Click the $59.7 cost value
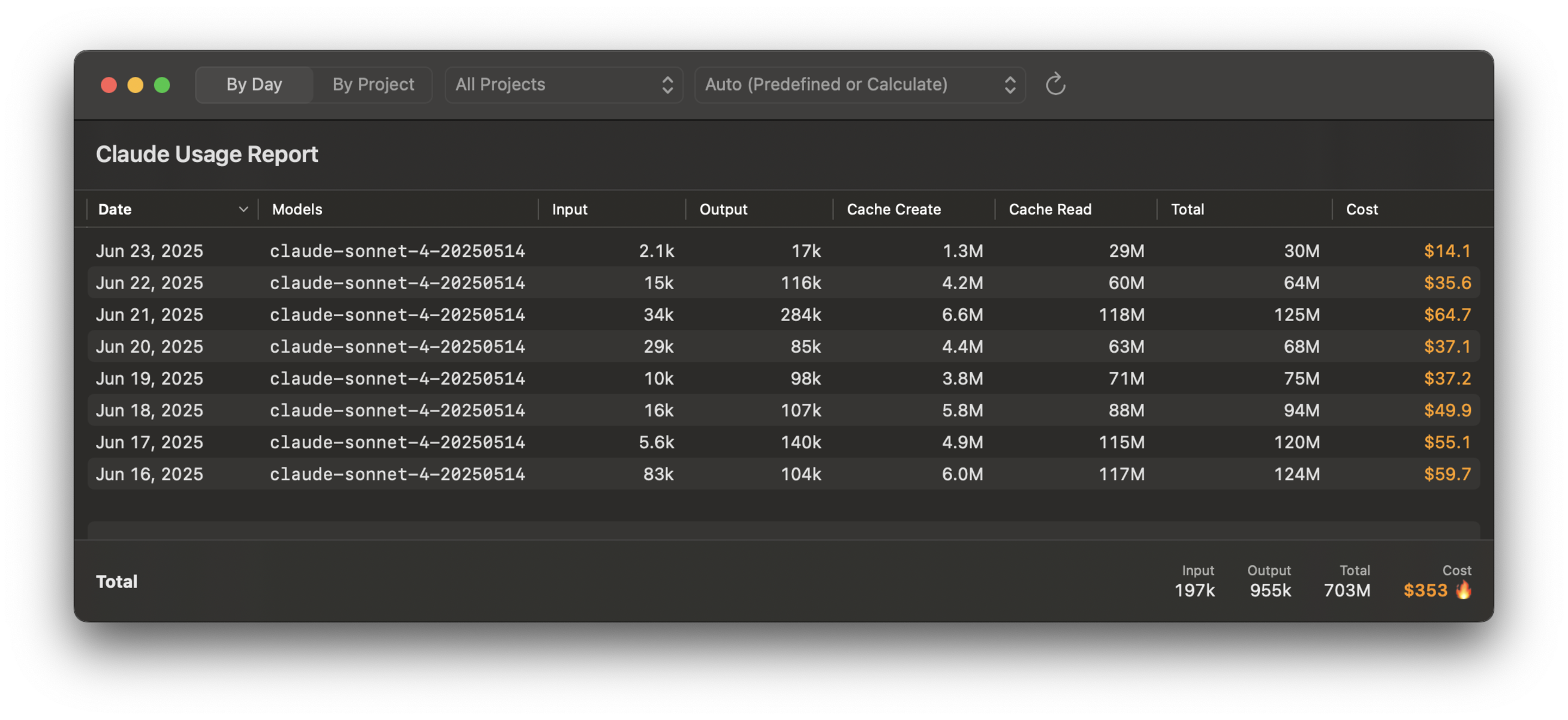Image resolution: width=1568 pixels, height=720 pixels. pos(1447,473)
